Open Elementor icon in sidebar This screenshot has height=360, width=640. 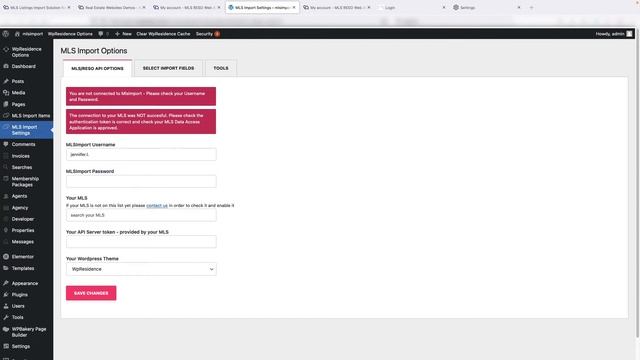point(6,257)
